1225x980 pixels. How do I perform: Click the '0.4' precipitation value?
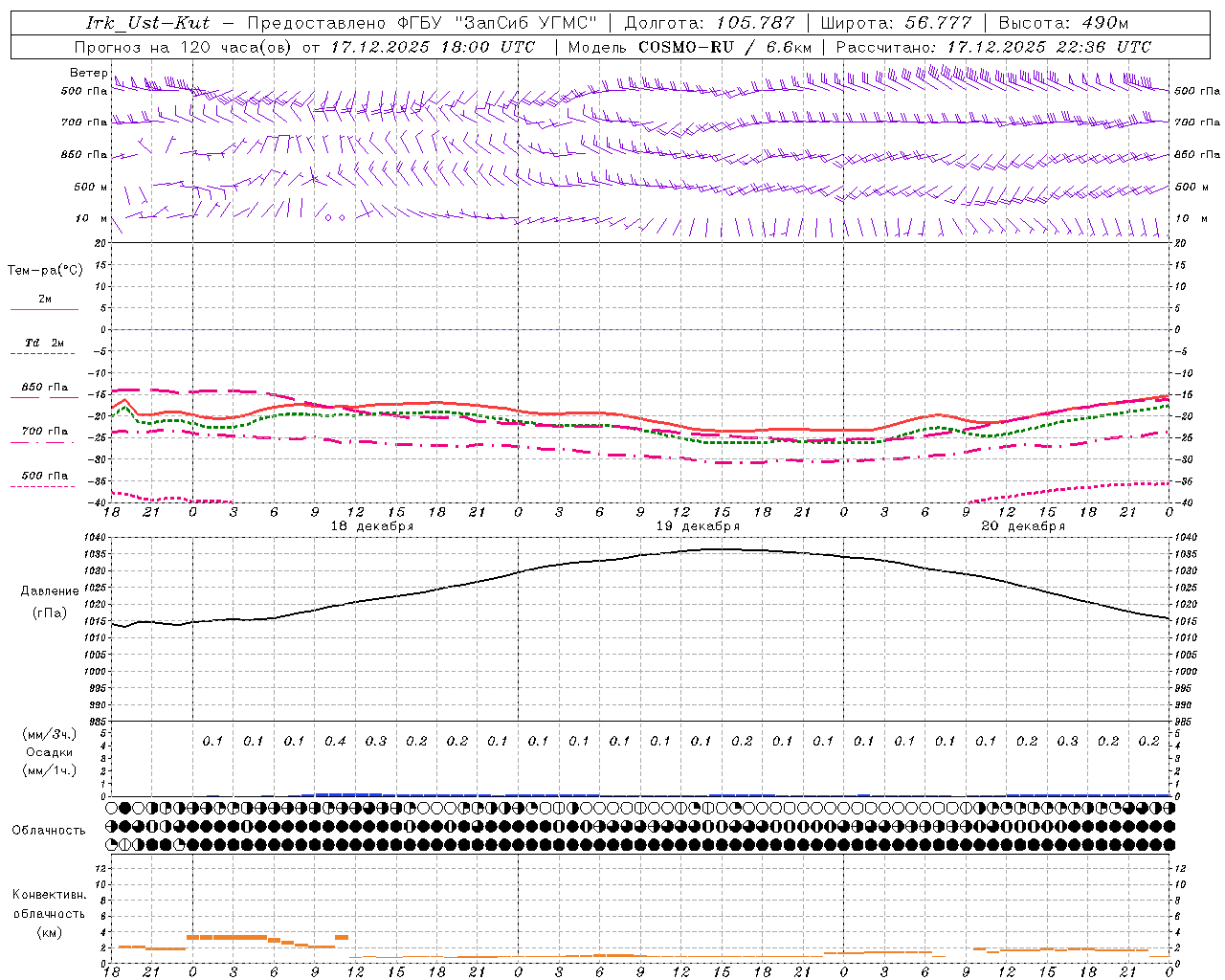(335, 742)
